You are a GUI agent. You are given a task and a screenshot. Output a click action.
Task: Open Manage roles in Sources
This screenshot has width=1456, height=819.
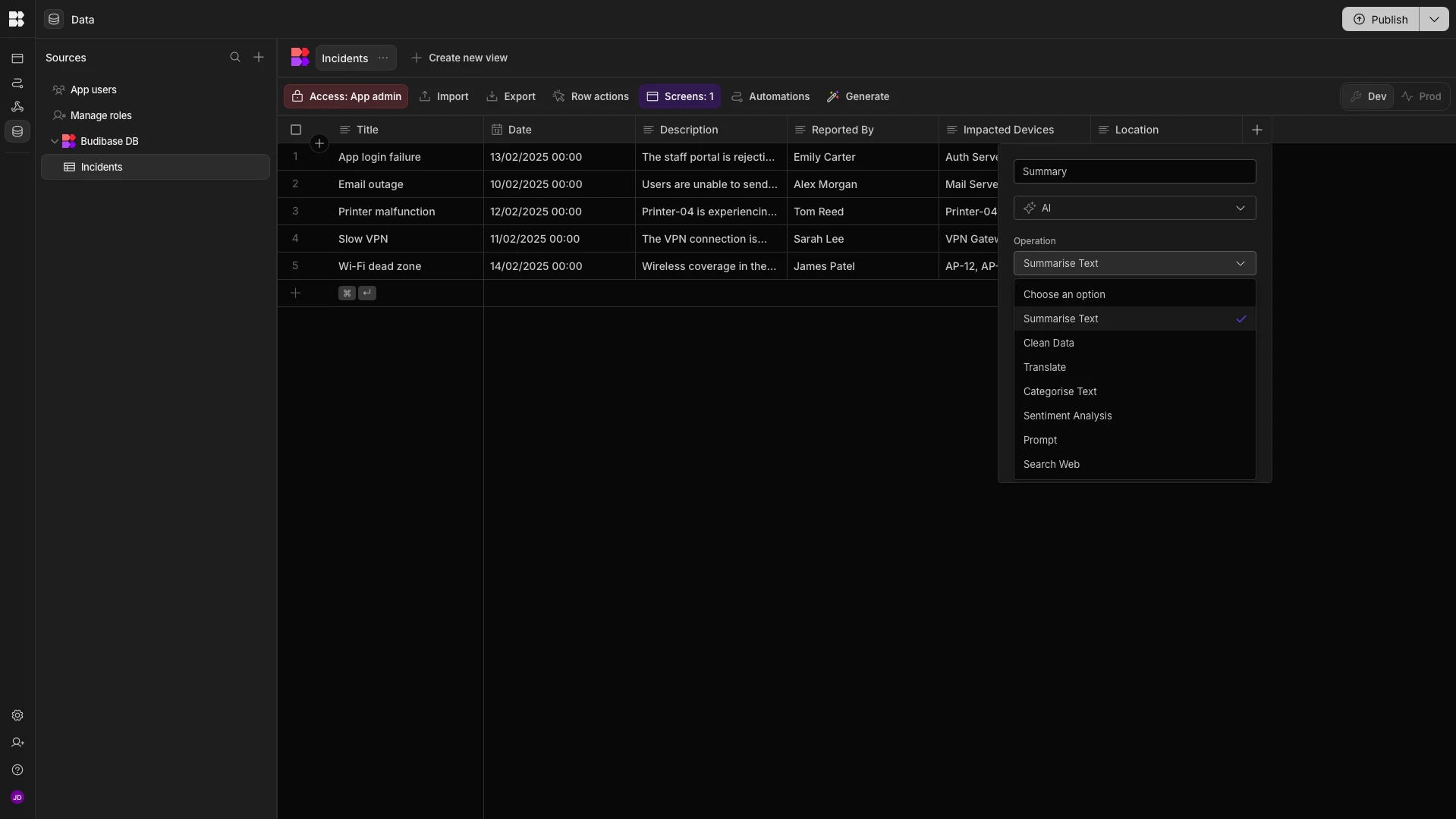click(x=156, y=115)
